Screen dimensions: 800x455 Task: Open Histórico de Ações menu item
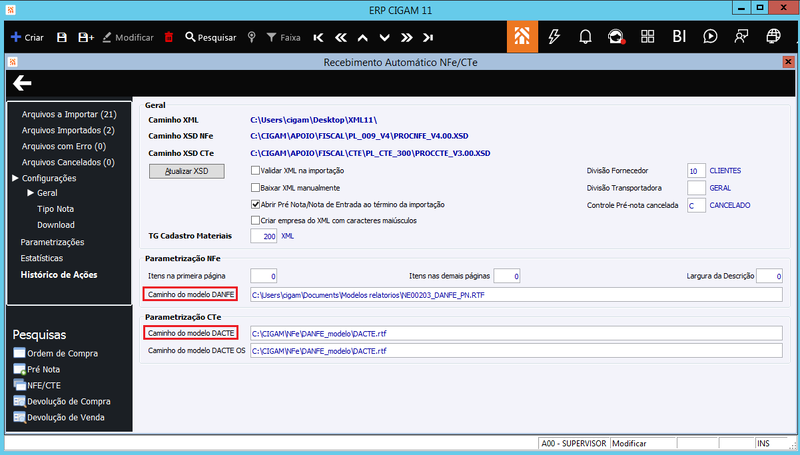pyautogui.click(x=59, y=274)
